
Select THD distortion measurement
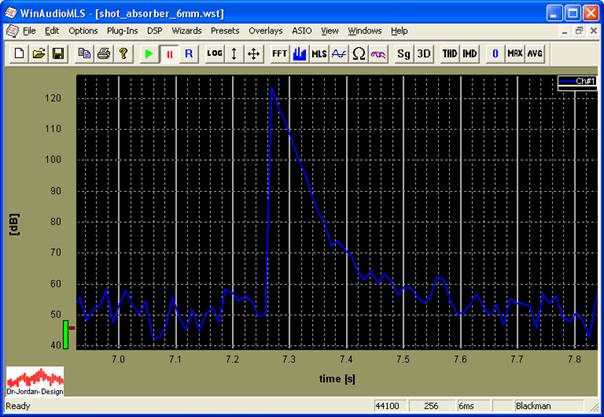pos(449,54)
